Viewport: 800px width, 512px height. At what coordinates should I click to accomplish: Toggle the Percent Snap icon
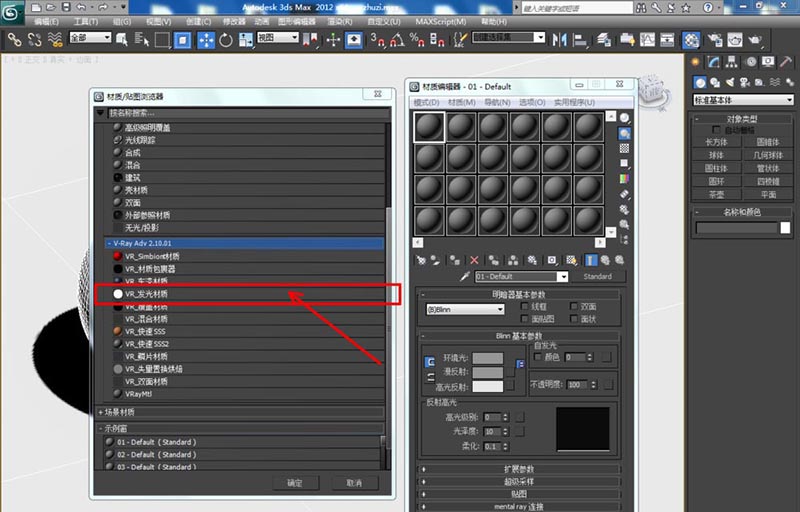(417, 40)
